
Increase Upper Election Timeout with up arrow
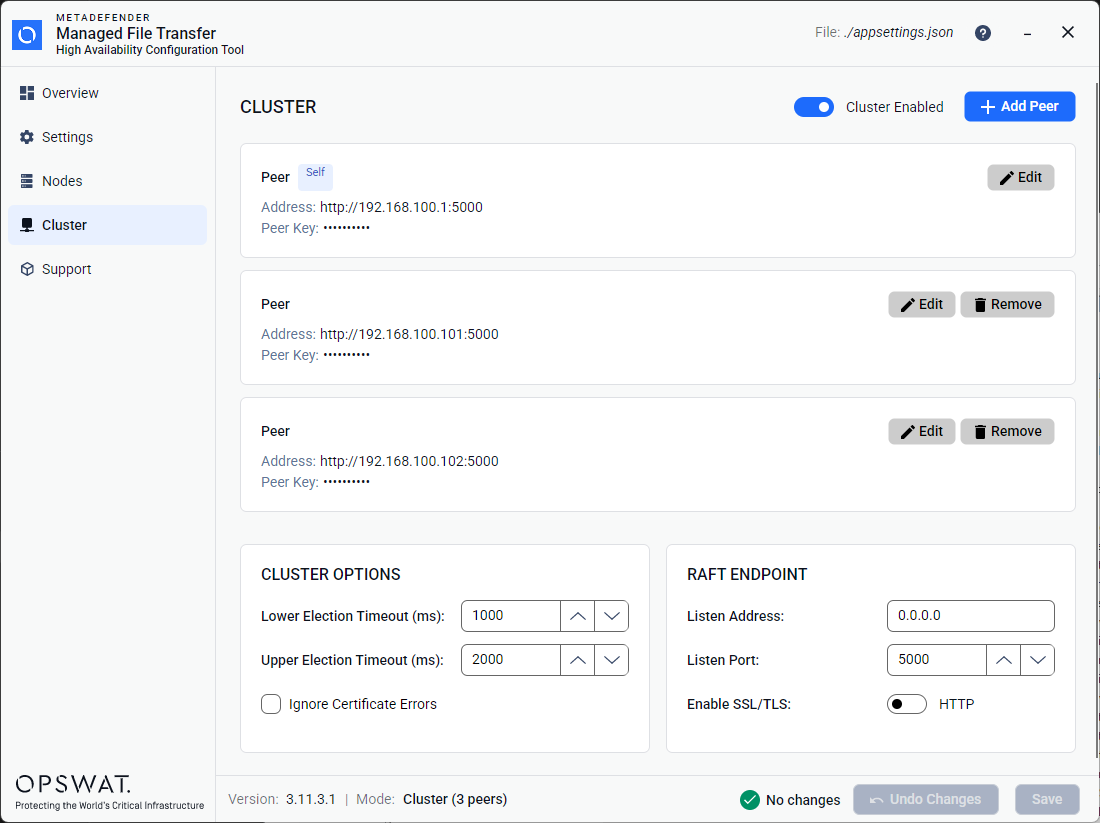click(577, 660)
